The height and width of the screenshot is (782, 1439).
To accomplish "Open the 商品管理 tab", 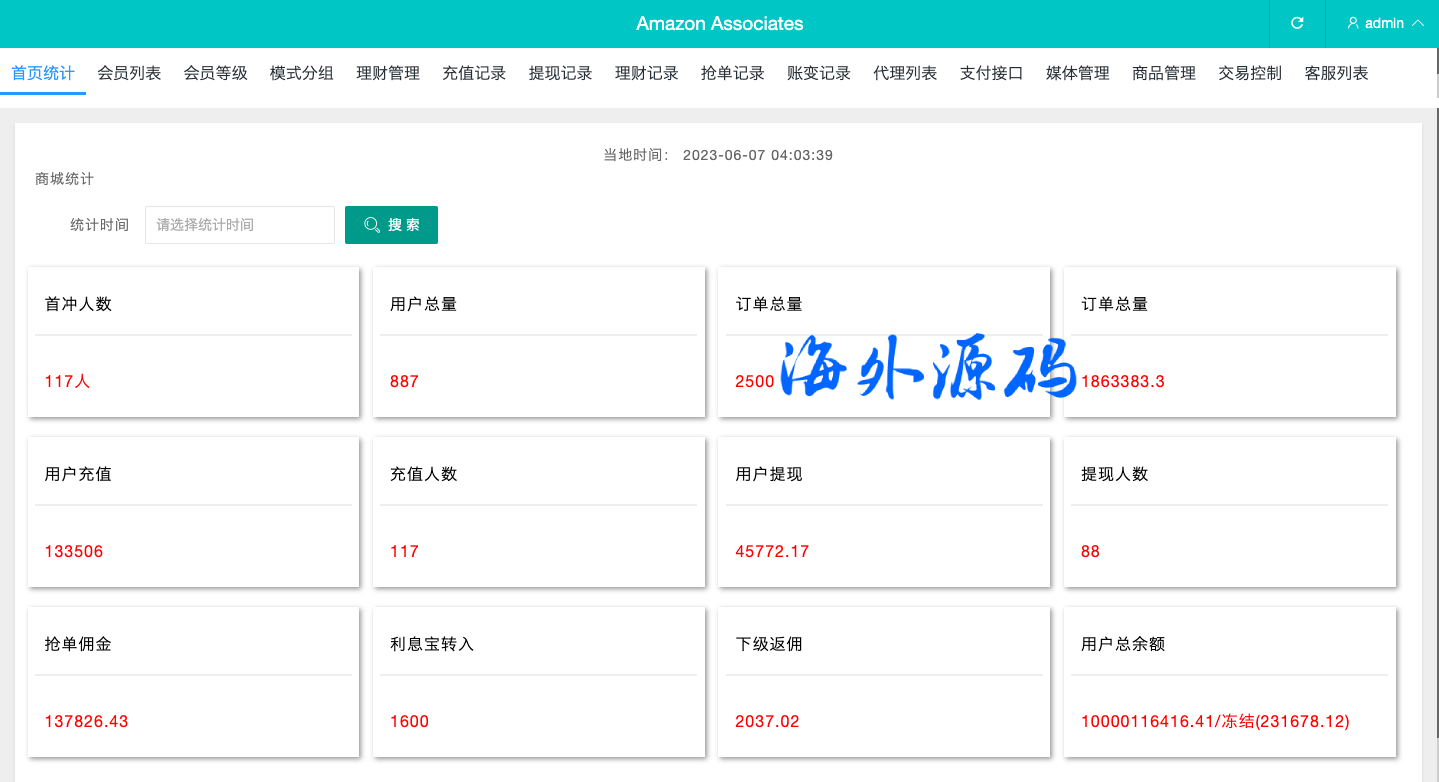I will [x=1164, y=73].
